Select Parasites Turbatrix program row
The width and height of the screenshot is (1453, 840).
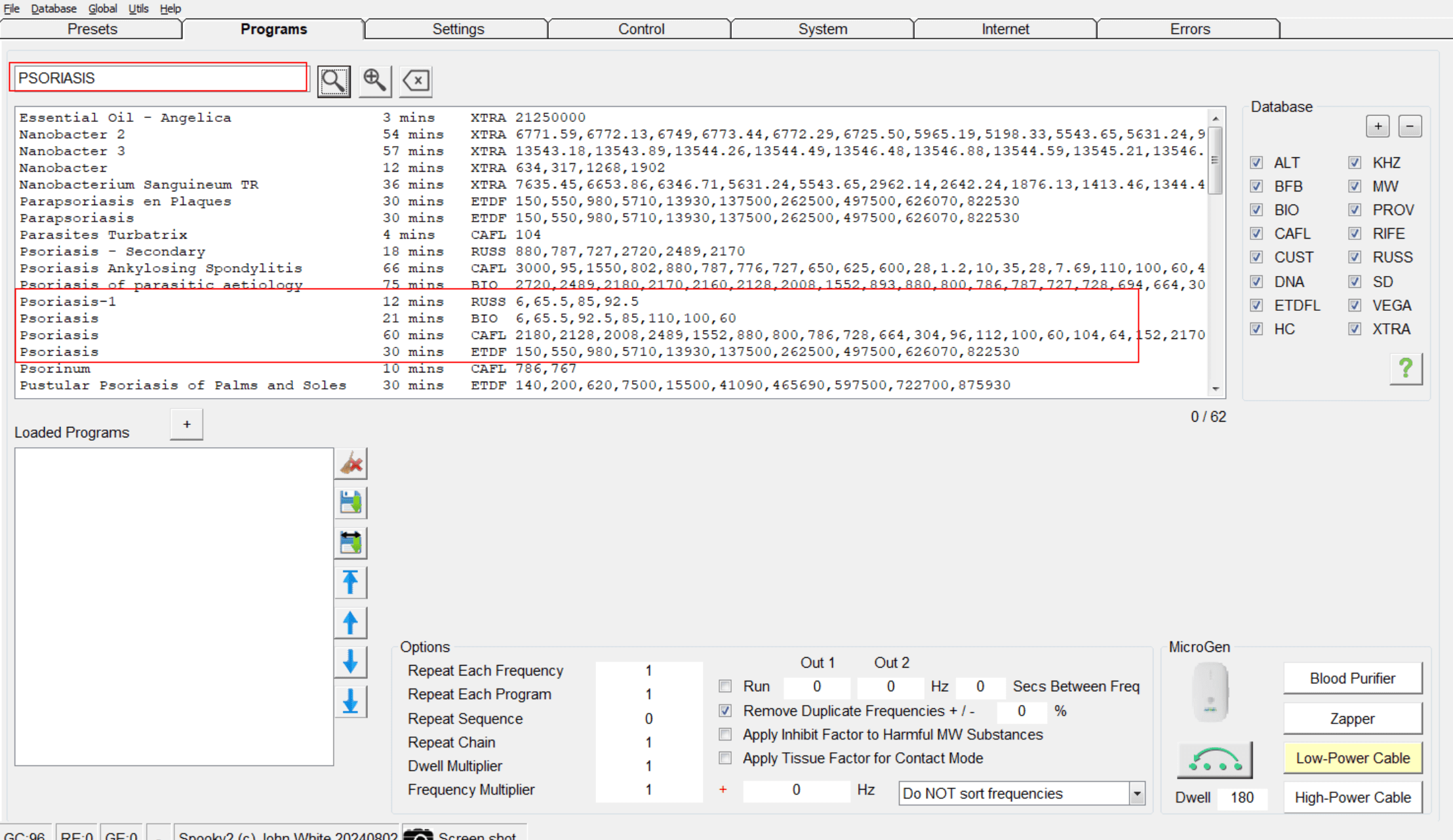612,235
